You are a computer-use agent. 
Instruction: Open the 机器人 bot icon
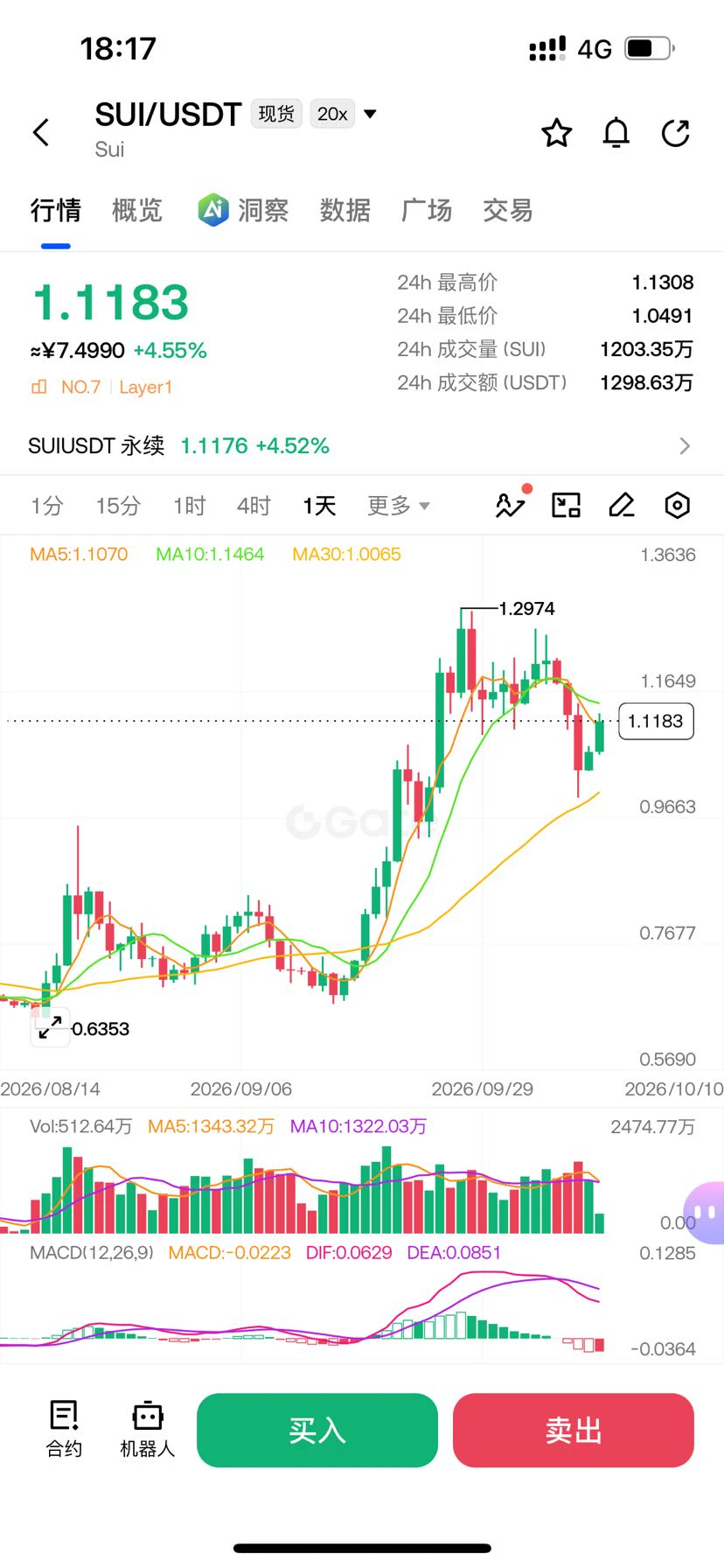(147, 1429)
